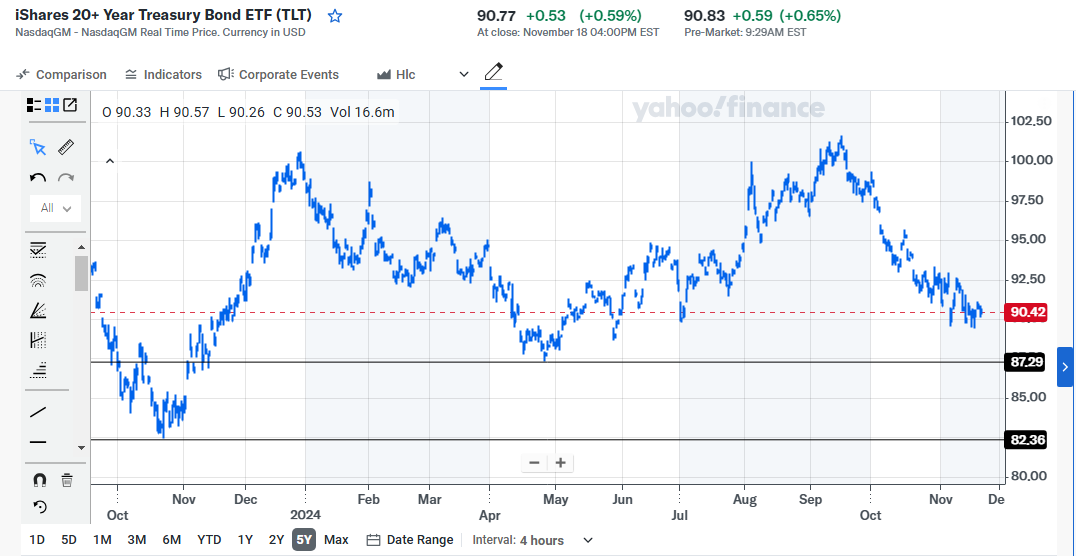Open the Corporate Events menu
Image resolution: width=1076 pixels, height=556 pixels.
click(279, 74)
